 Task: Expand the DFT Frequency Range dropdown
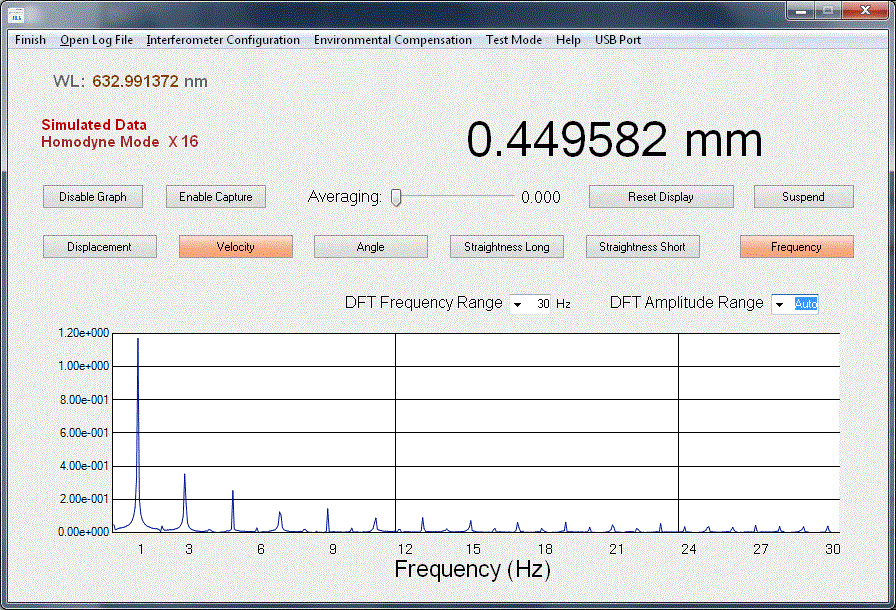pos(518,304)
